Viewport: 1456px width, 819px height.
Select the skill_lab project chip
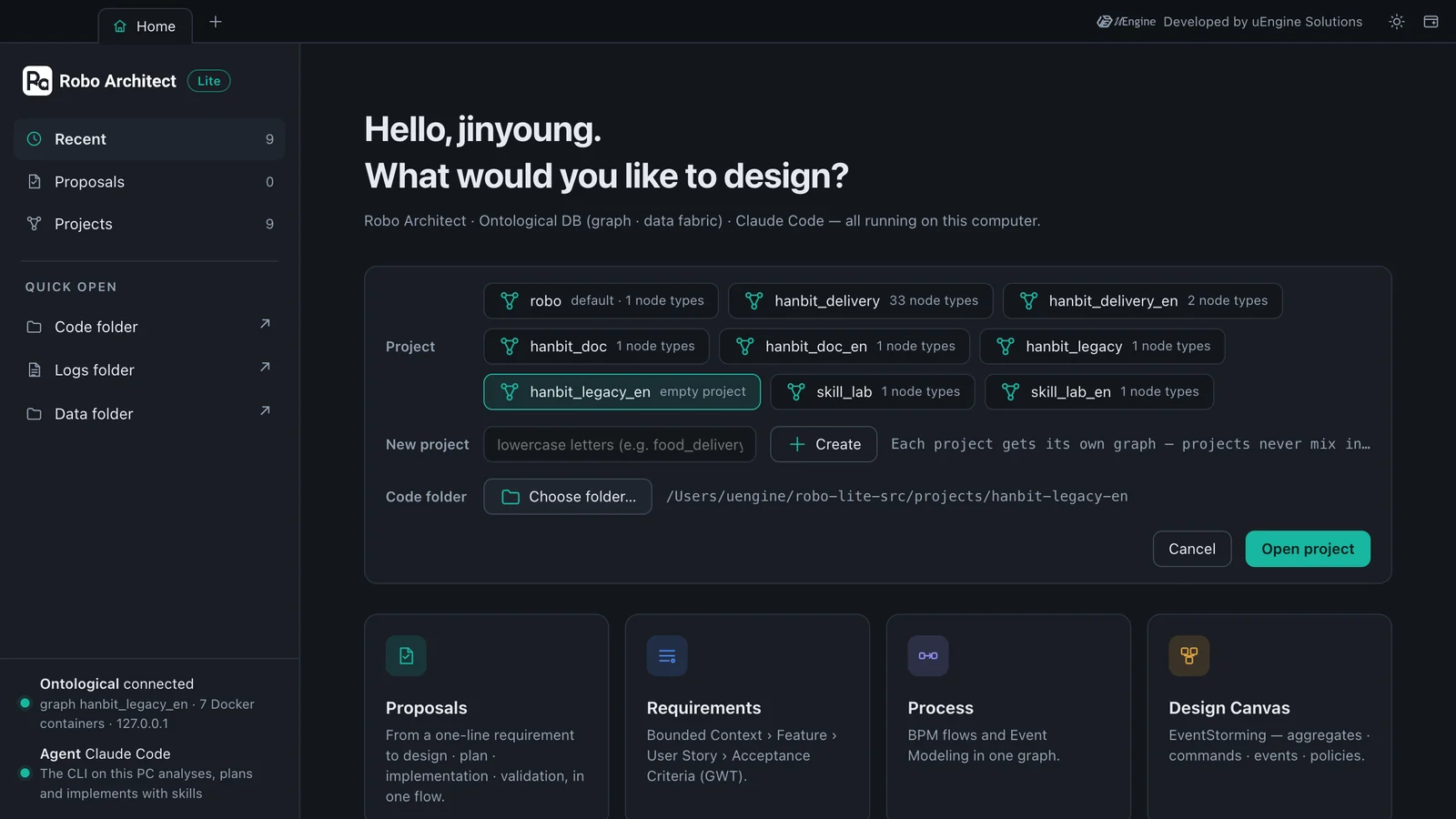pyautogui.click(x=872, y=391)
